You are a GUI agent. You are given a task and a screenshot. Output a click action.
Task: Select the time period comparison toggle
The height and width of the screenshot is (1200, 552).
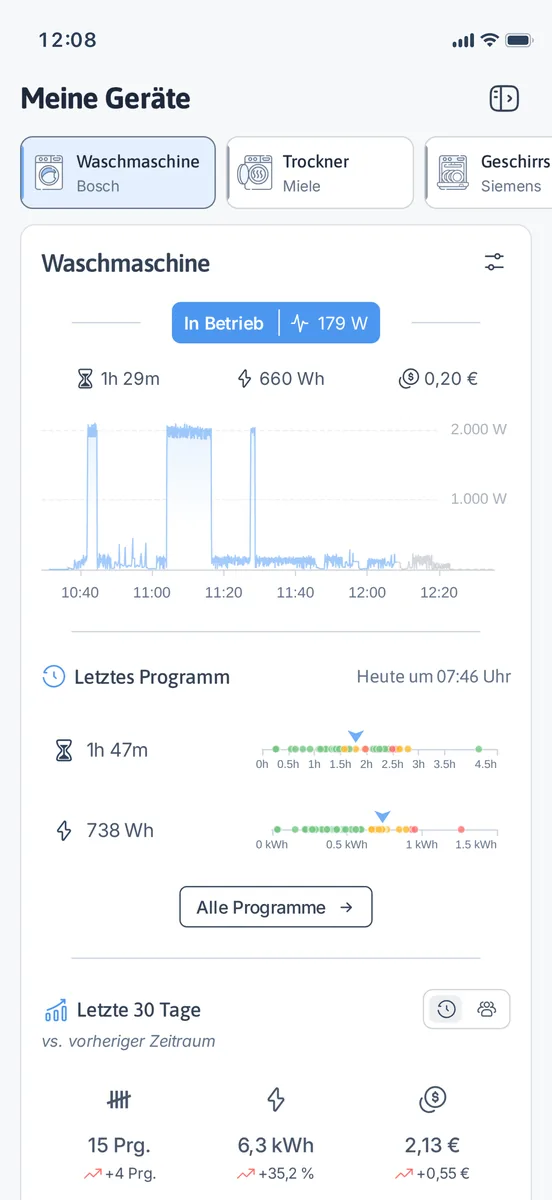coord(447,1010)
